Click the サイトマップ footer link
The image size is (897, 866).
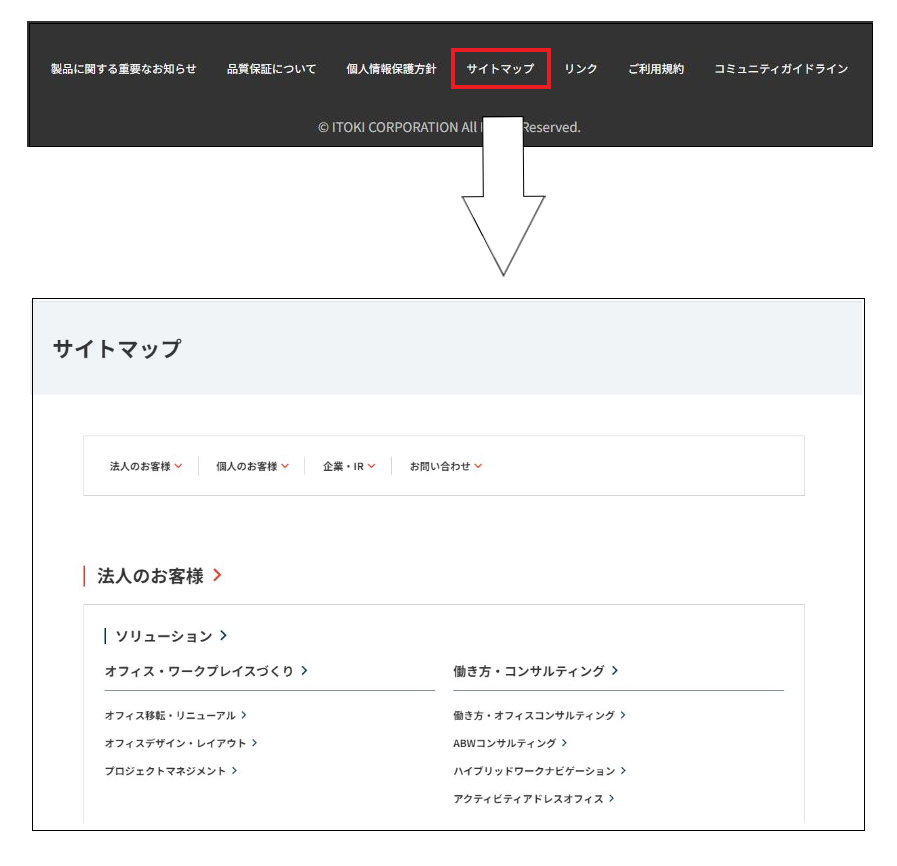[500, 69]
